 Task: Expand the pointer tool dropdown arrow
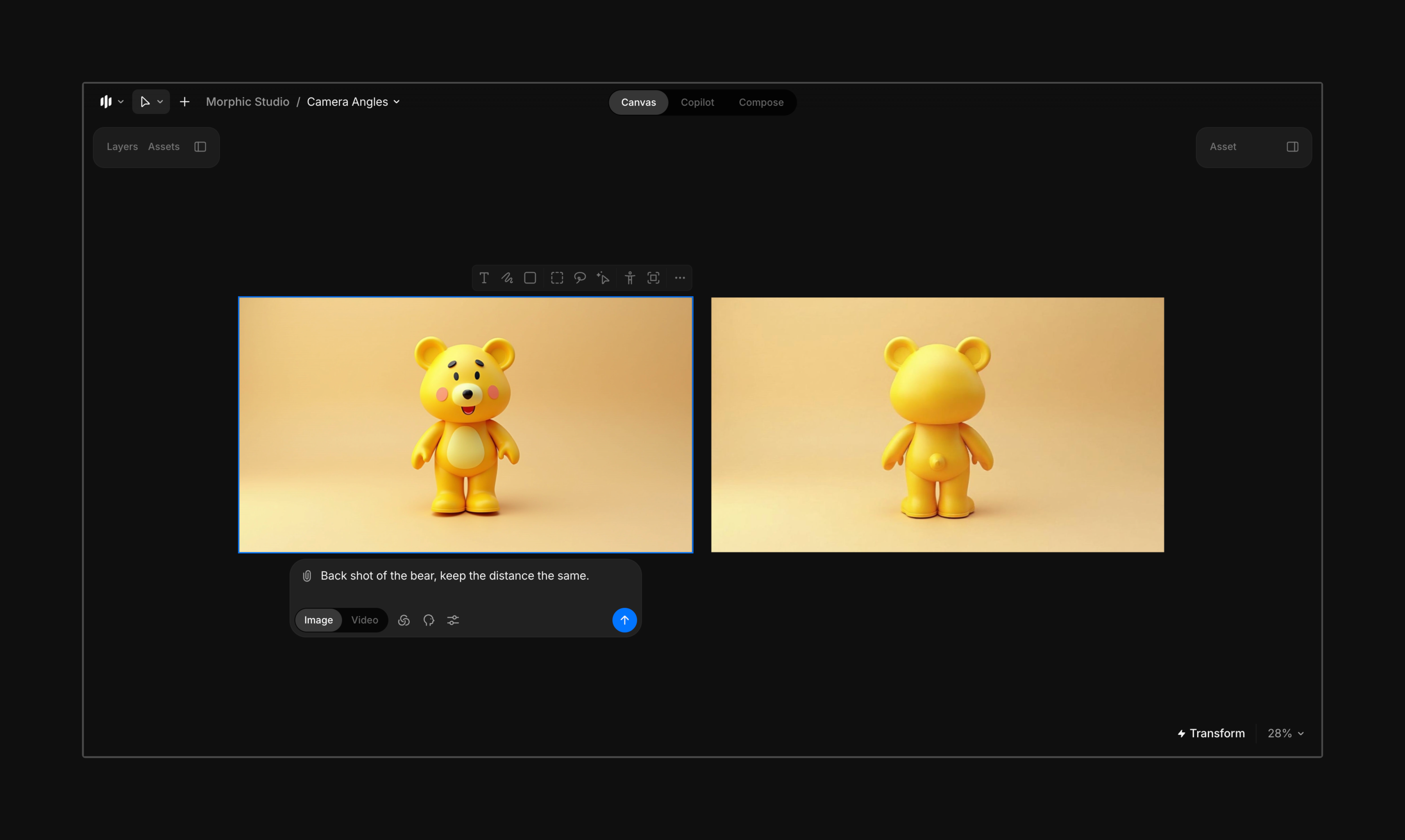click(160, 102)
